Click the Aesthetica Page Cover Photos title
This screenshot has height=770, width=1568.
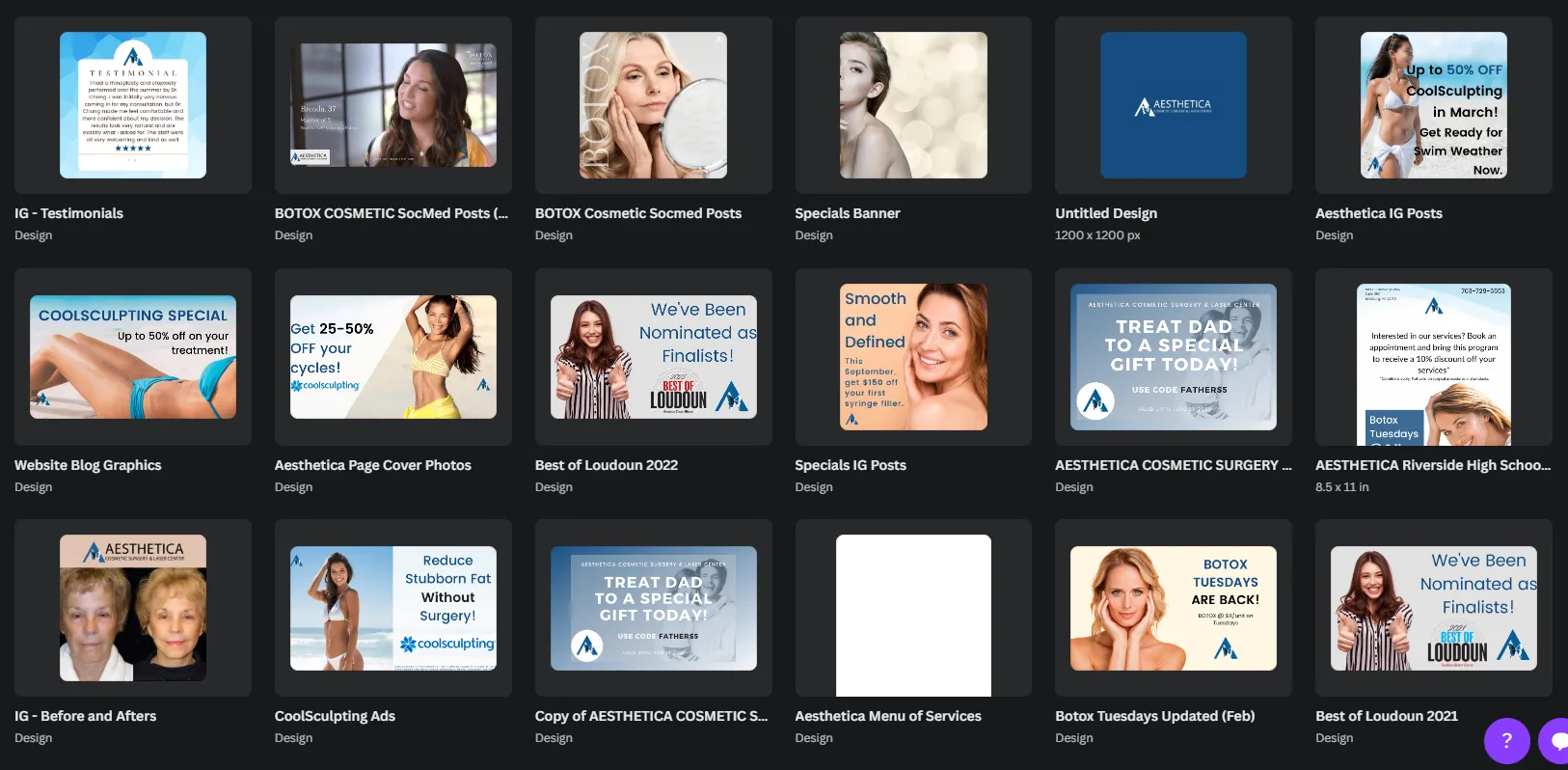click(373, 465)
